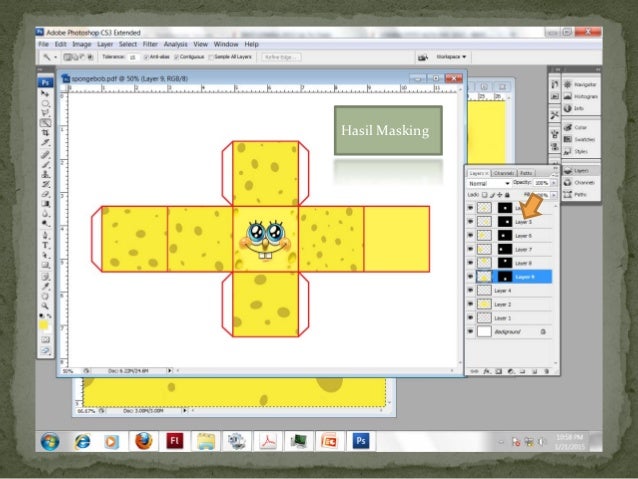The height and width of the screenshot is (479, 638).
Task: Click default colors icon in toolbox
Action: [42, 316]
